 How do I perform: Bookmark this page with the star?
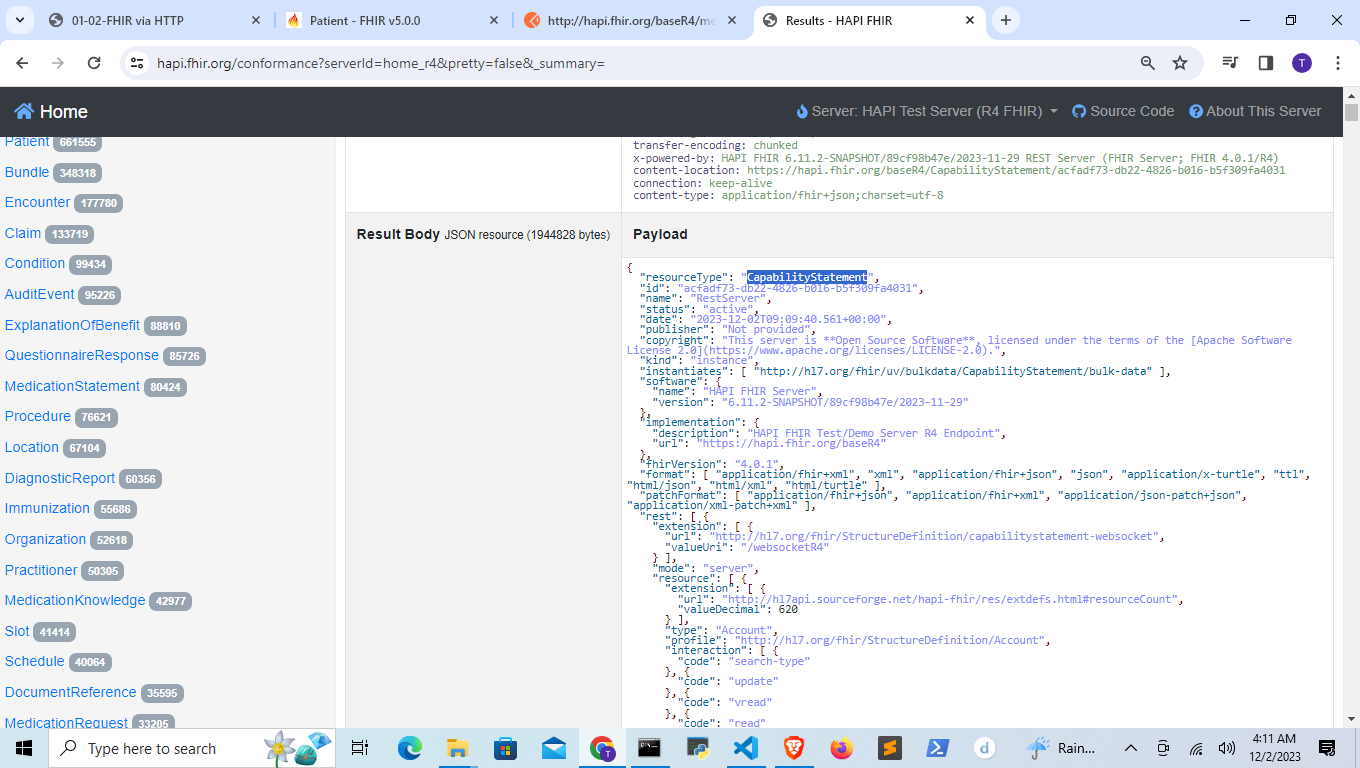[x=1180, y=63]
